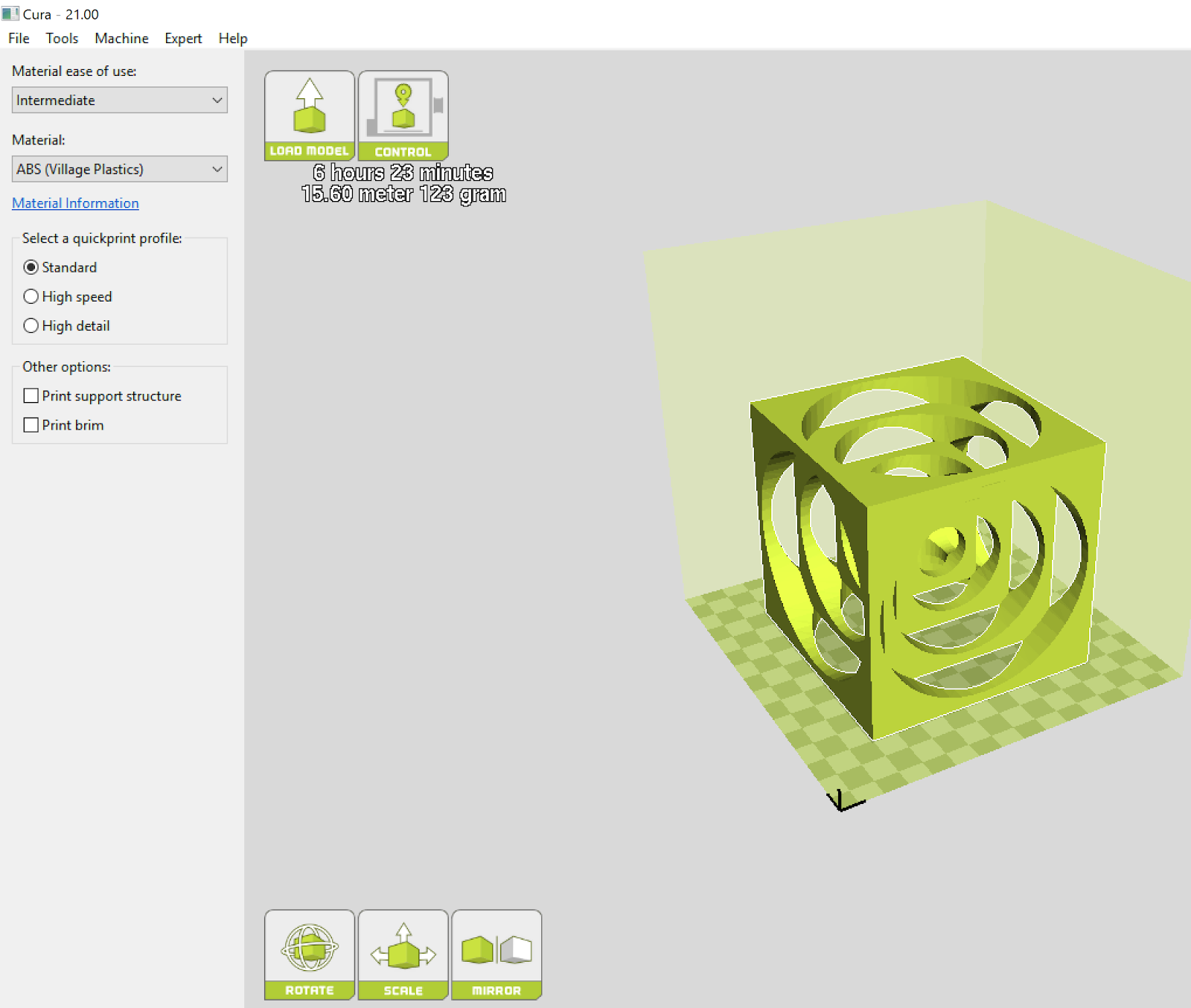Select the Scale tool
Image resolution: width=1191 pixels, height=1008 pixels.
click(403, 954)
